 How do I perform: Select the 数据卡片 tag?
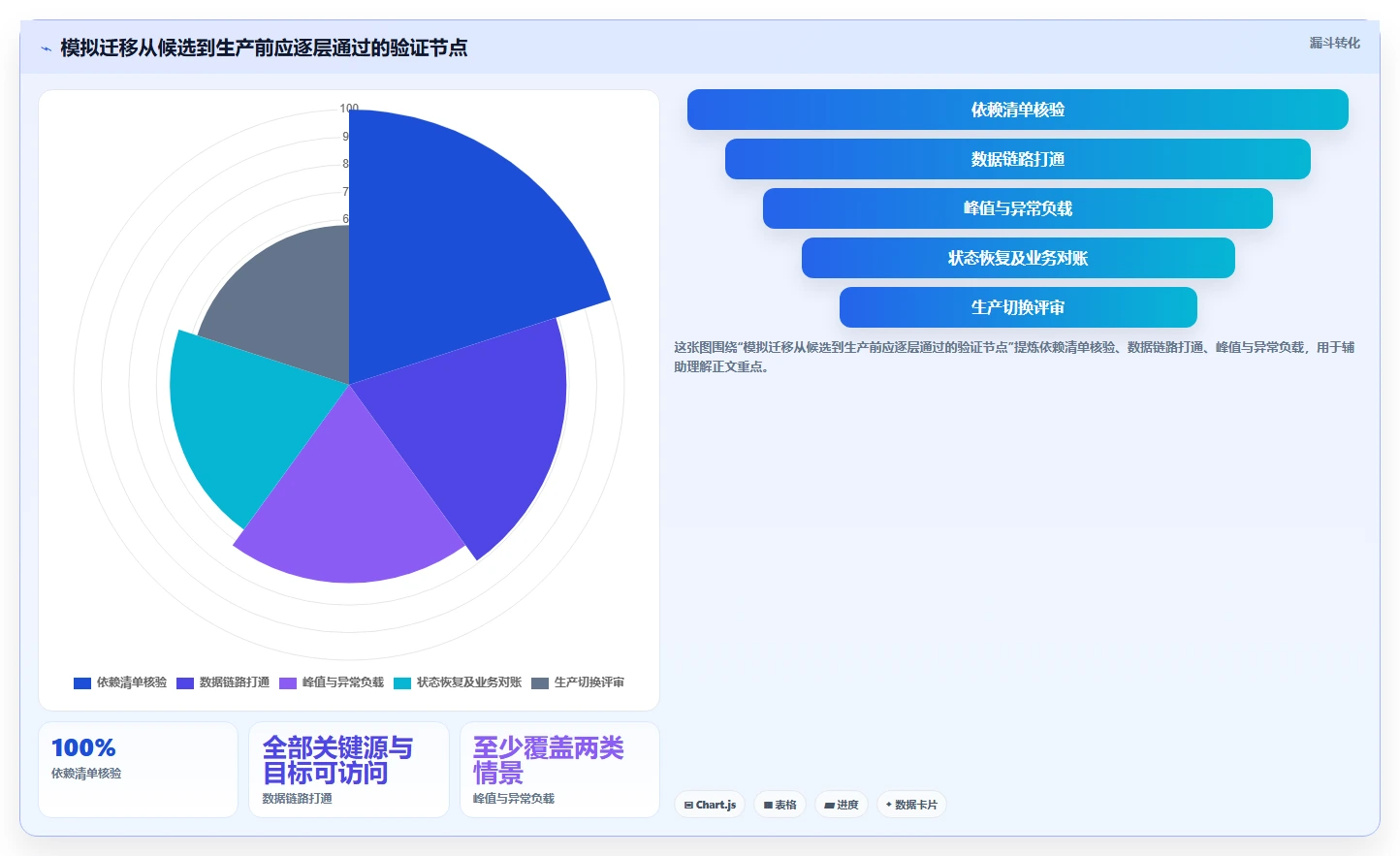point(911,805)
